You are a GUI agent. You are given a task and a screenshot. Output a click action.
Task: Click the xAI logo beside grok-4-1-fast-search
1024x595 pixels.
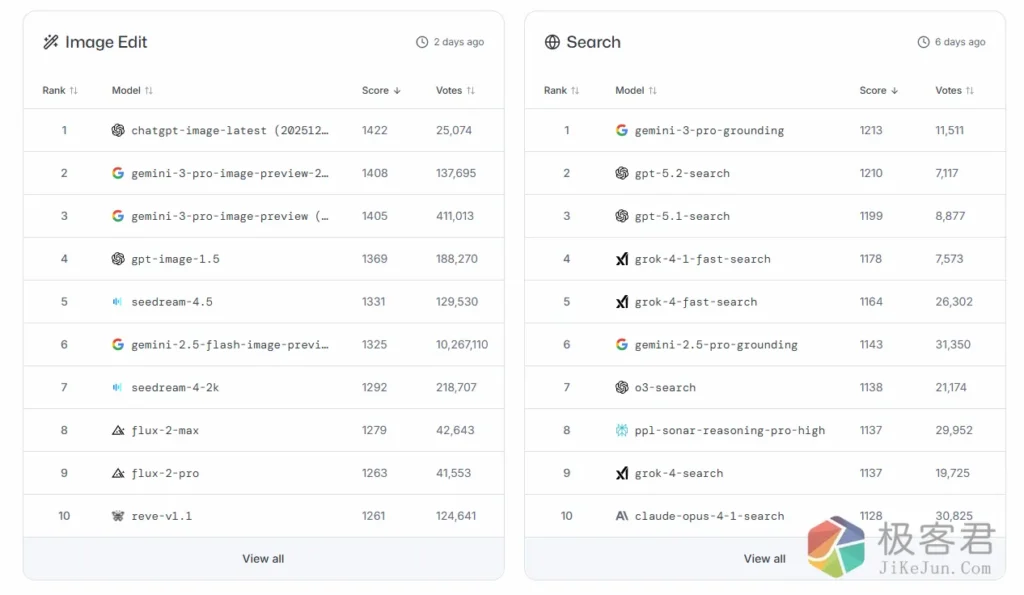[x=622, y=259]
